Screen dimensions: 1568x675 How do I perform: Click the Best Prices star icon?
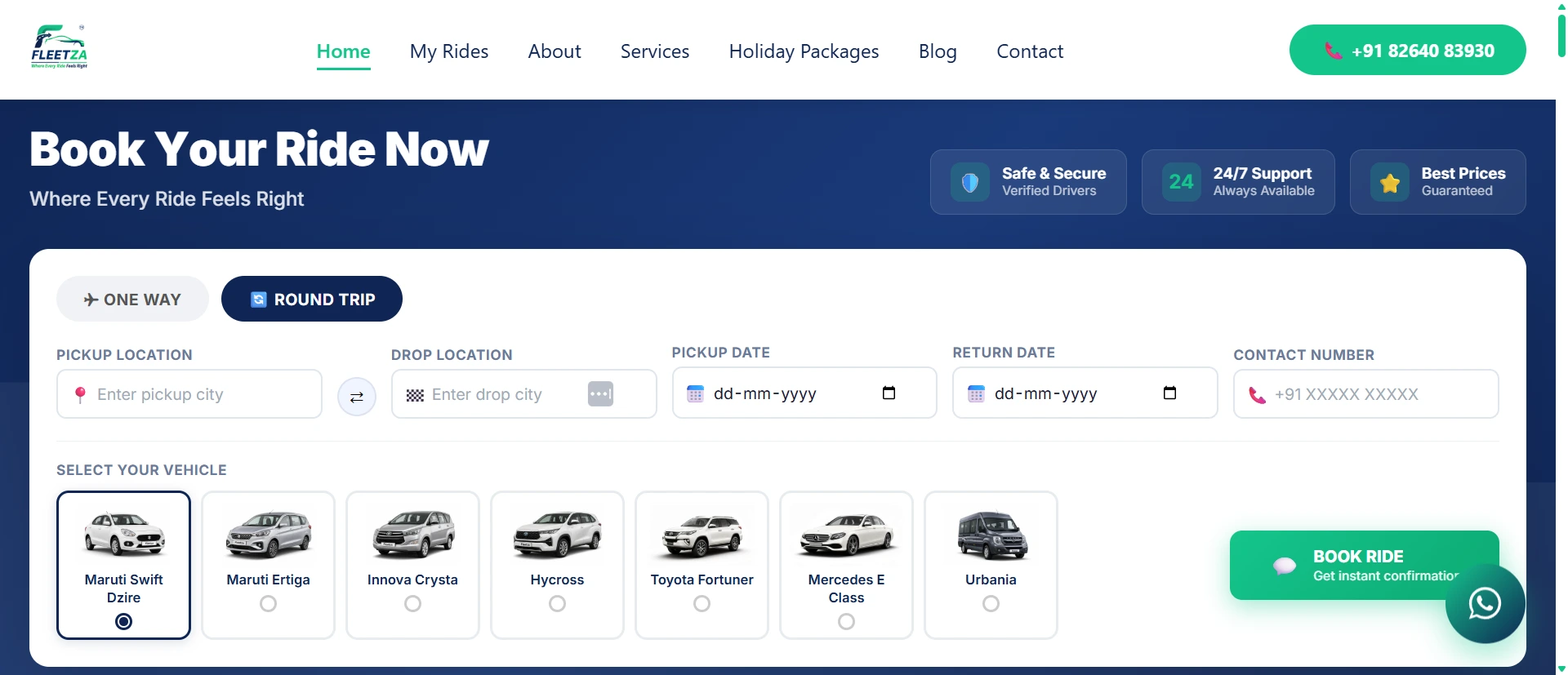click(x=1390, y=182)
